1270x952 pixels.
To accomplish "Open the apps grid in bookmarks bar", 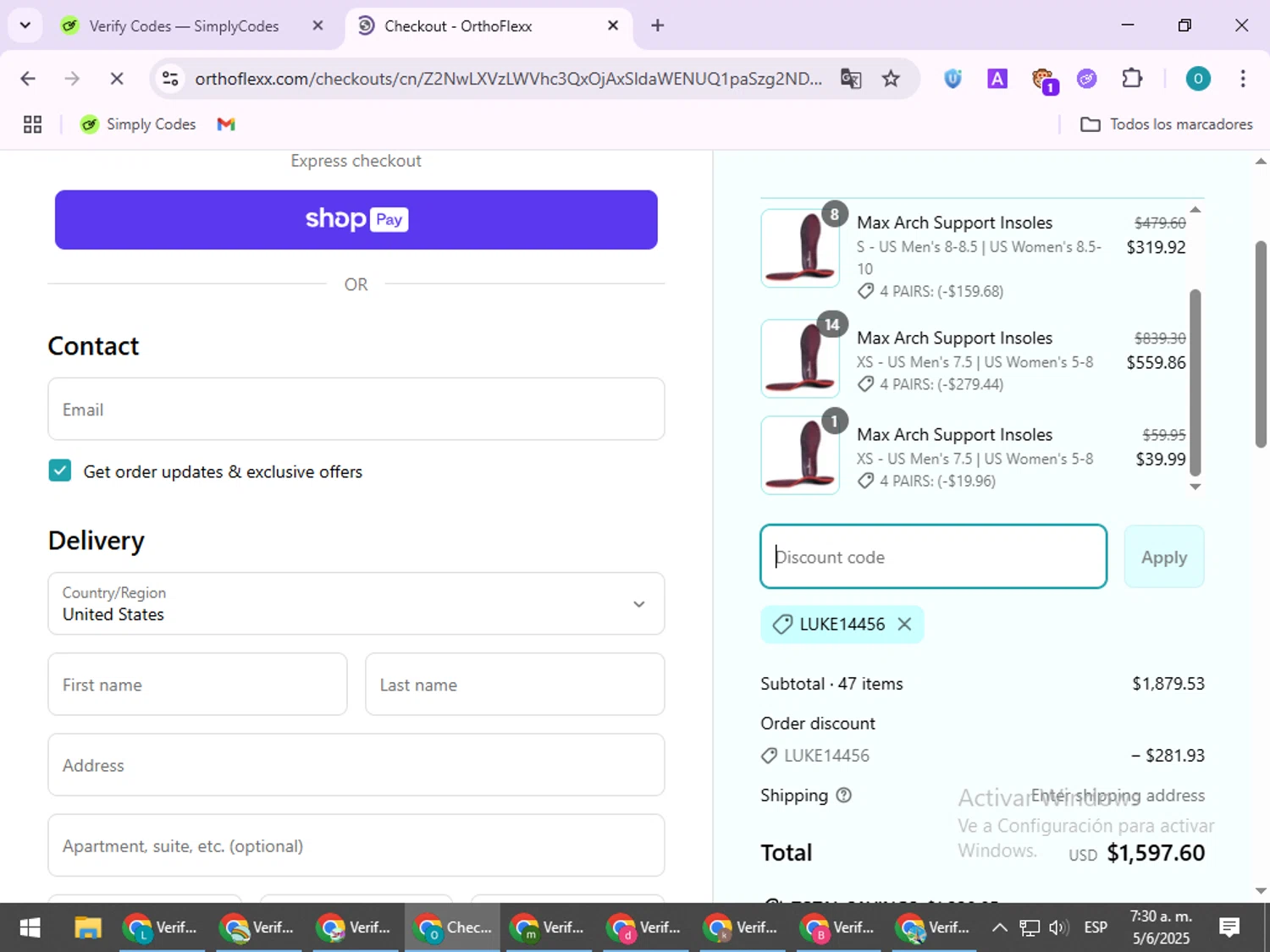I will coord(32,124).
